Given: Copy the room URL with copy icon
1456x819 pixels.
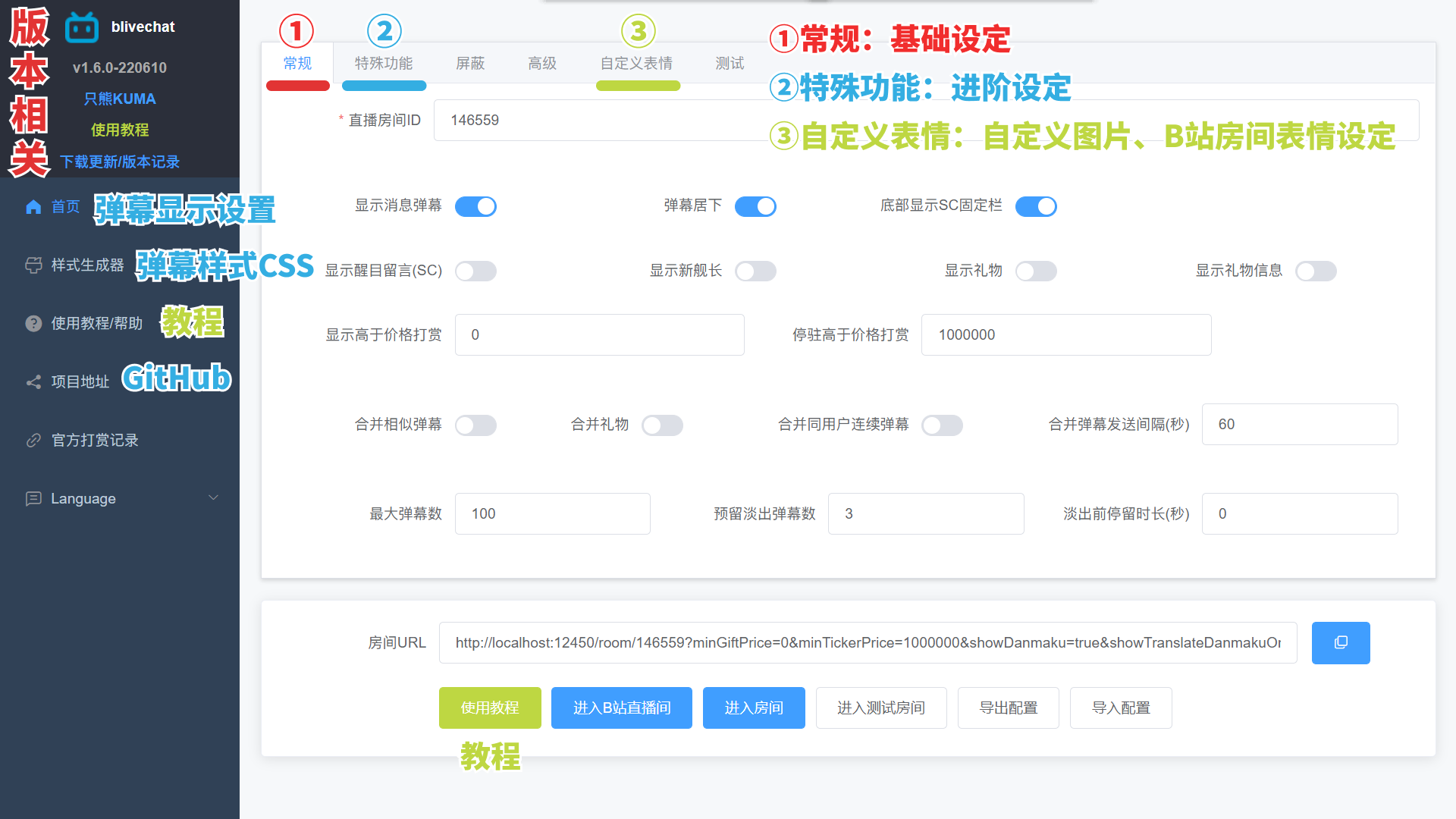Looking at the screenshot, I should pyautogui.click(x=1340, y=643).
